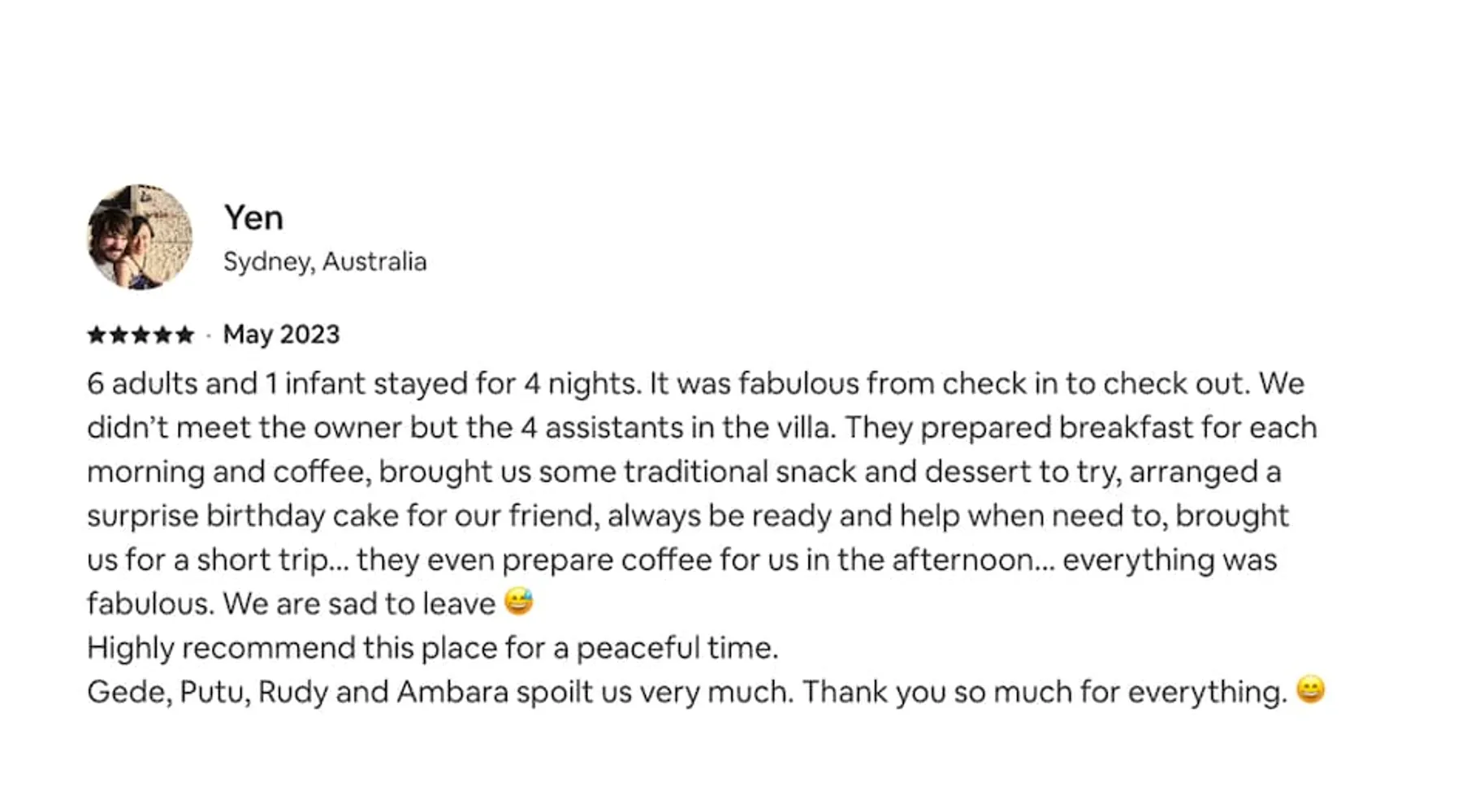Screen dimensions: 1462x812
Task: Click the text 'We are sad to leave'
Action: click(358, 604)
